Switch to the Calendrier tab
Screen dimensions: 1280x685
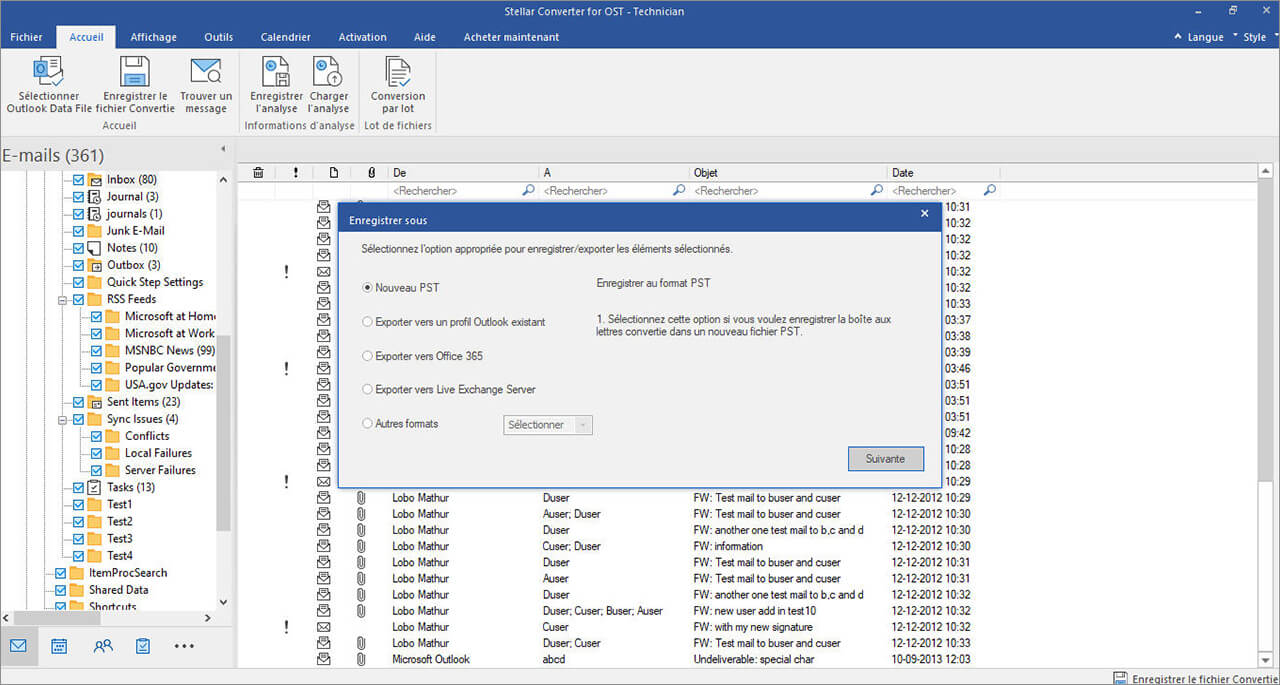(285, 37)
